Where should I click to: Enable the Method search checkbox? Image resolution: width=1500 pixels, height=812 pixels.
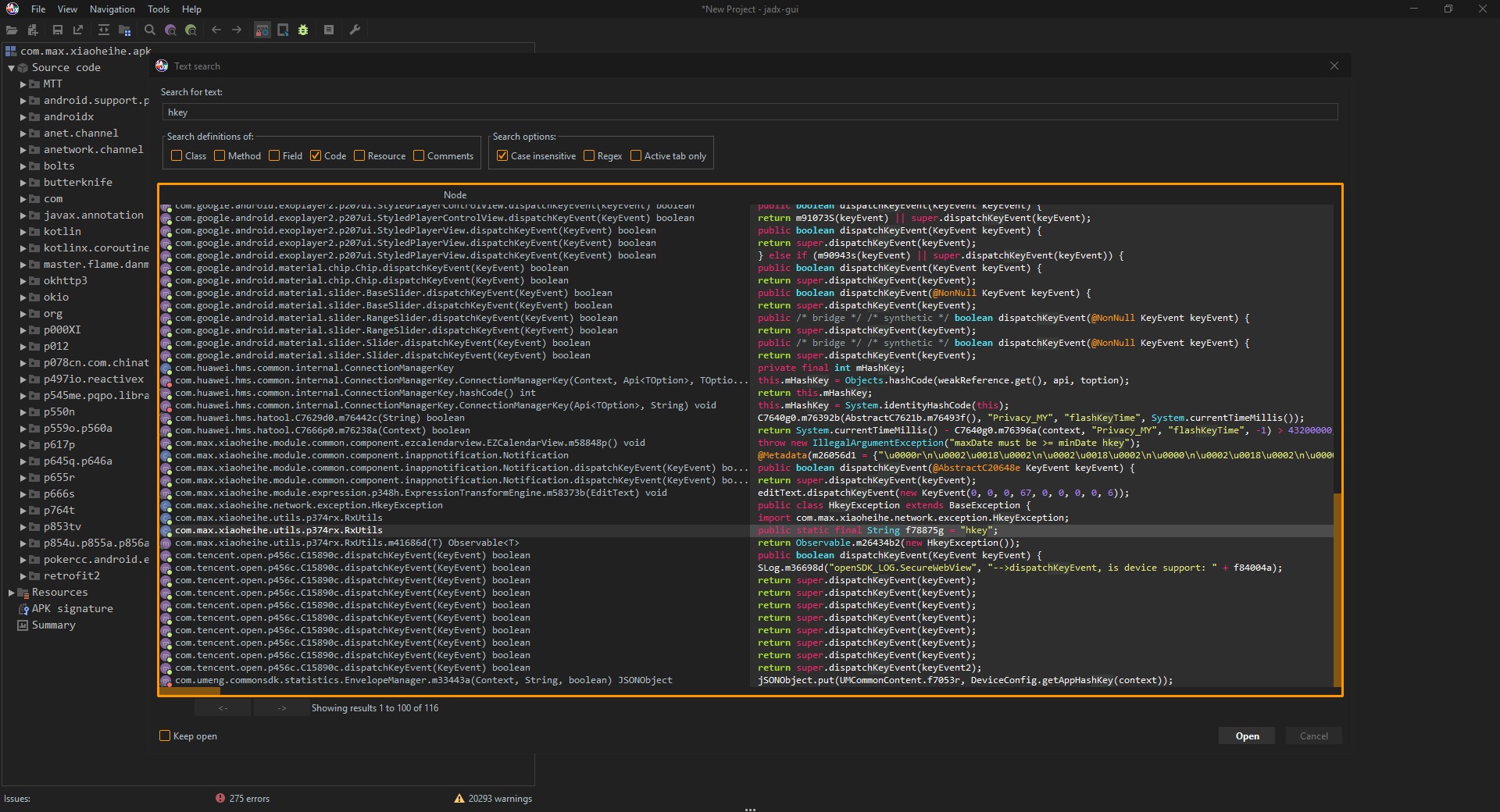pos(220,155)
